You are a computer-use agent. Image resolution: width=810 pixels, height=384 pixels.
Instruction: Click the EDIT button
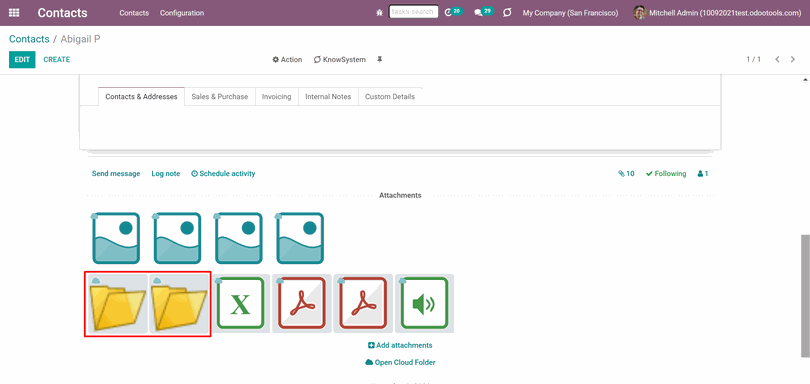(22, 59)
